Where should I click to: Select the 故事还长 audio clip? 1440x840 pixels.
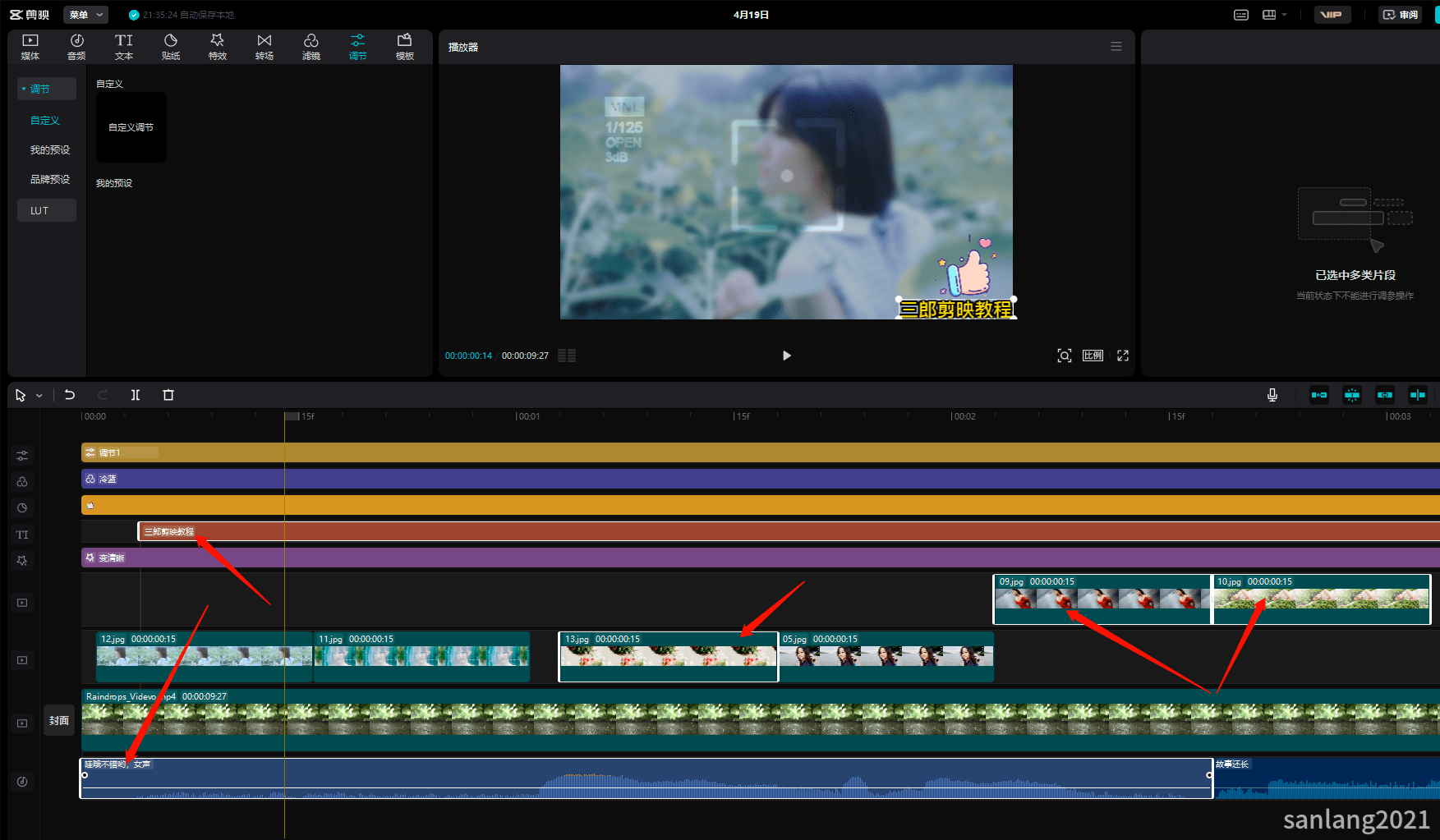(x=1327, y=778)
